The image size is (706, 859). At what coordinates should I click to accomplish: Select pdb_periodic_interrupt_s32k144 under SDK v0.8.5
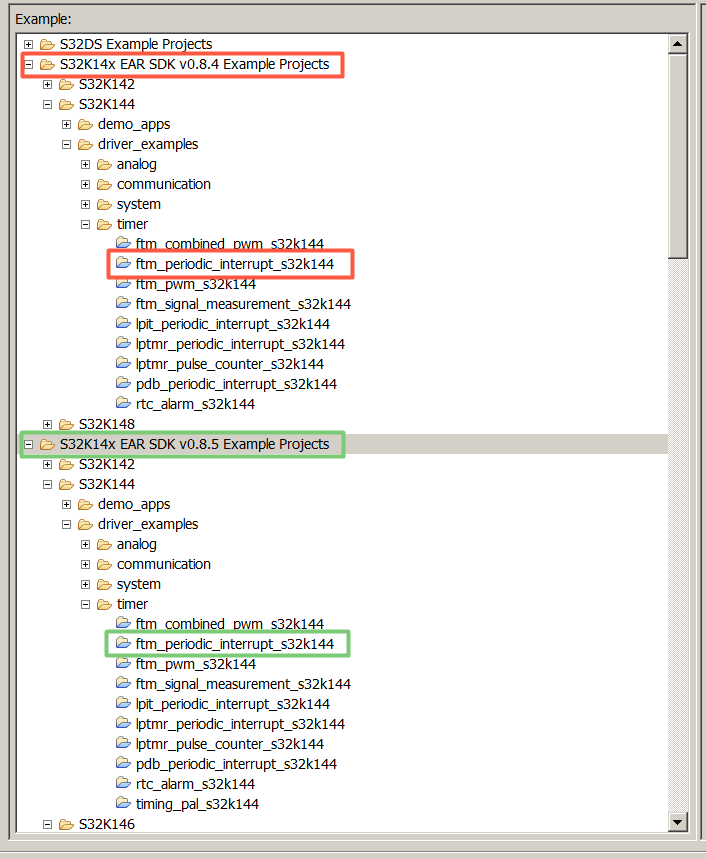click(236, 764)
